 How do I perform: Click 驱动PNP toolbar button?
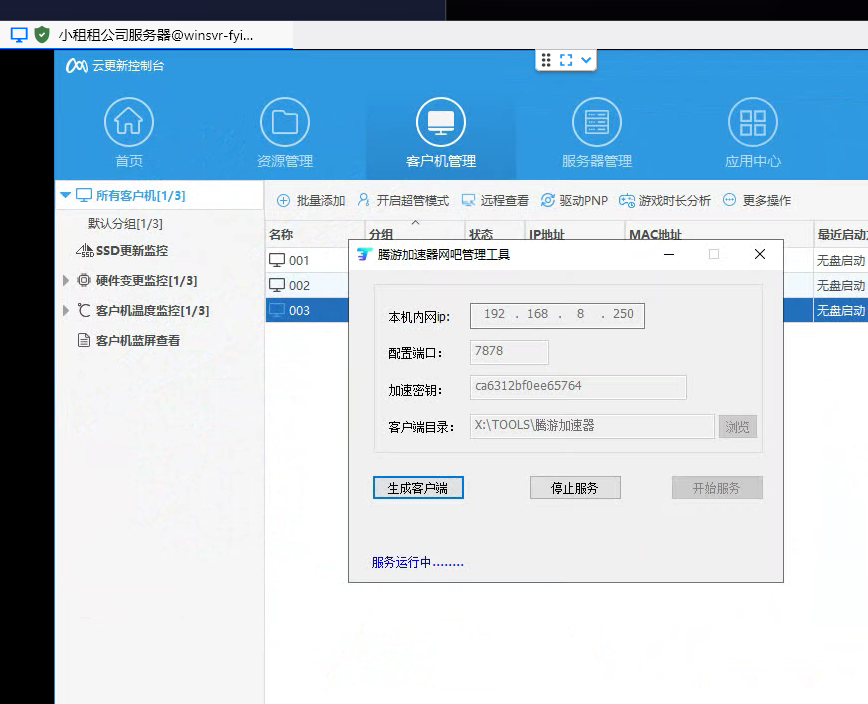pyautogui.click(x=574, y=200)
